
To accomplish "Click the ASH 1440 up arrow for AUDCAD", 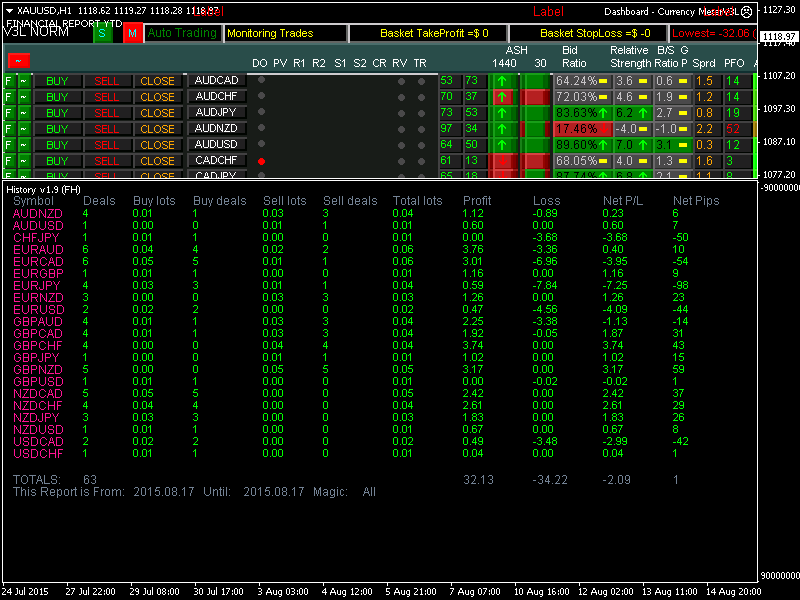I will (x=502, y=81).
